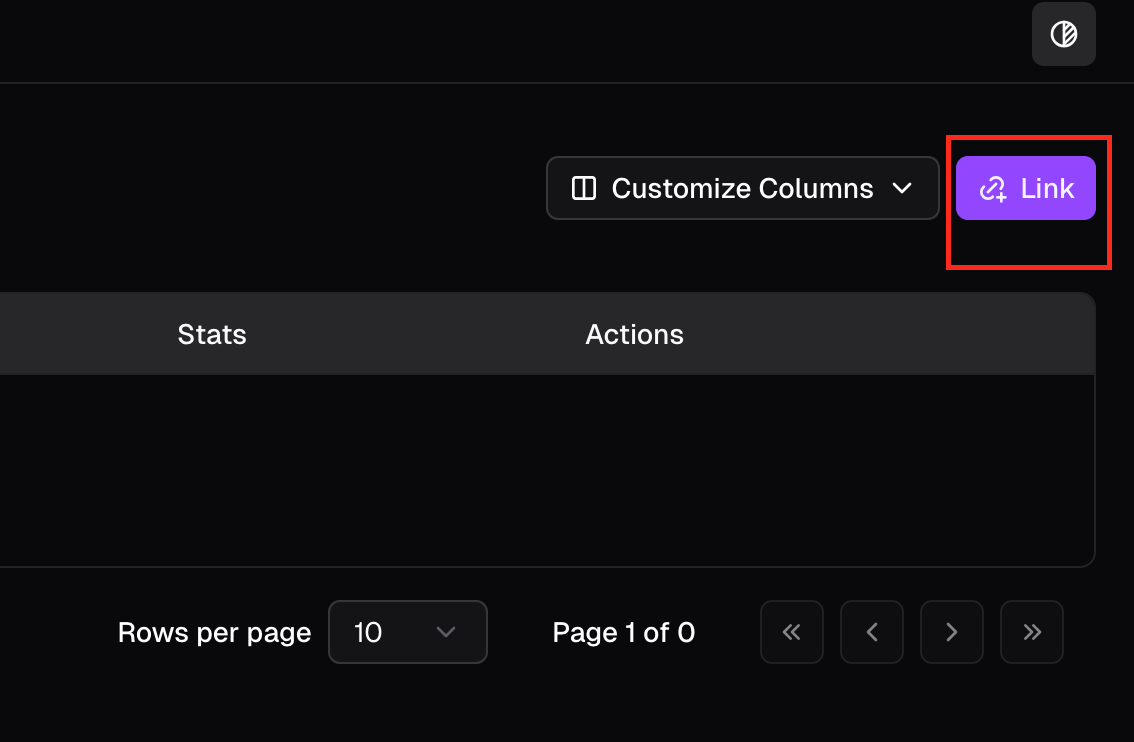This screenshot has height=742, width=1134.
Task: Click the columns layout icon
Action: [x=583, y=188]
